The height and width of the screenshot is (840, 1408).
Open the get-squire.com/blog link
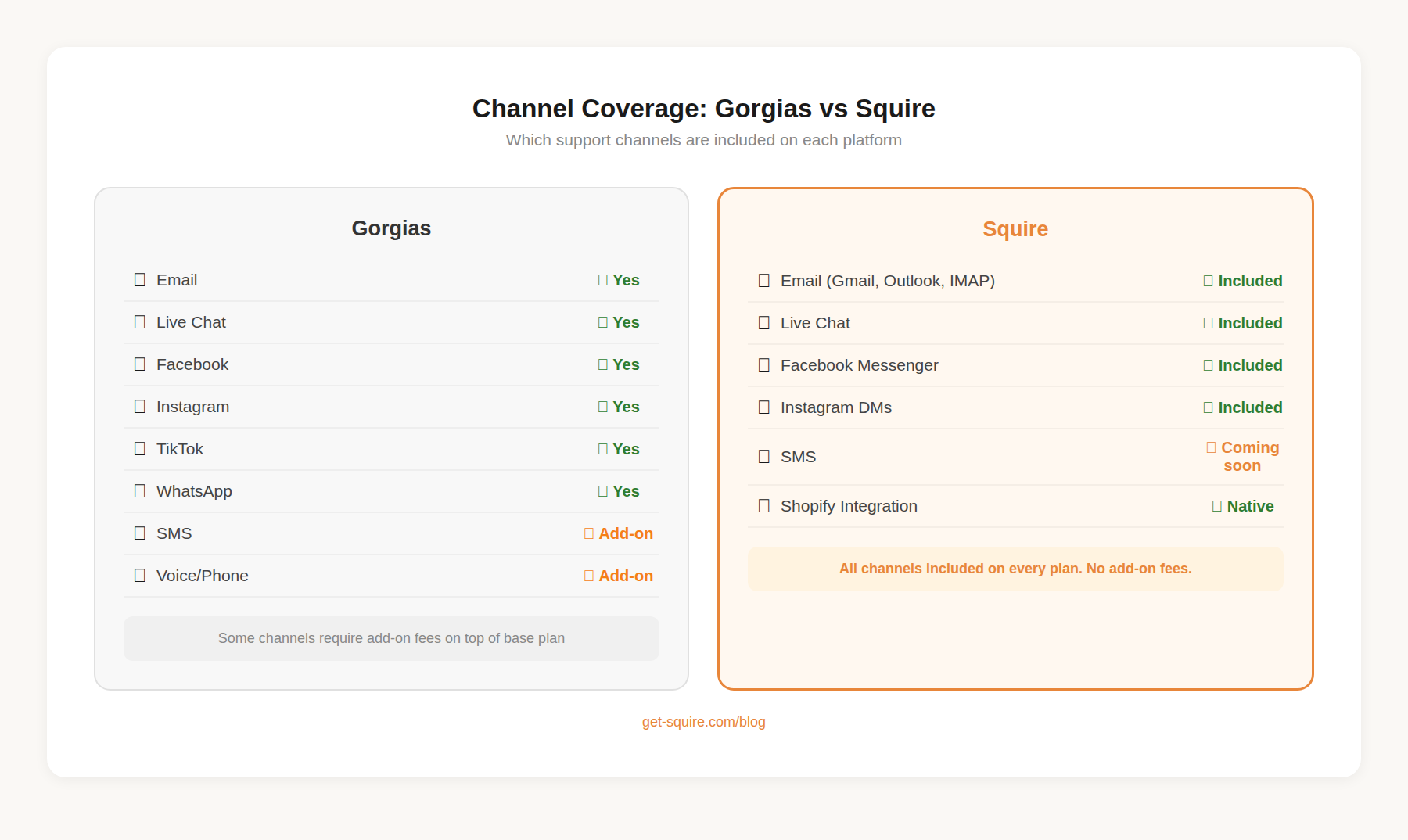click(x=703, y=722)
